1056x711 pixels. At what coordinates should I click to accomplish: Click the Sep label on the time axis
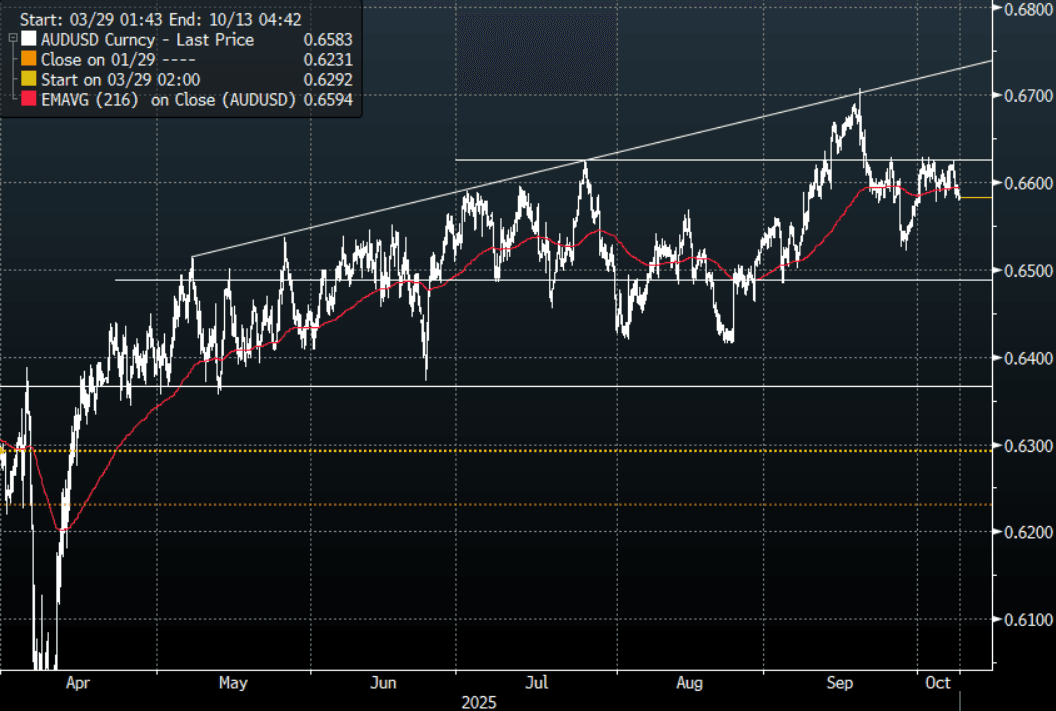pos(841,684)
